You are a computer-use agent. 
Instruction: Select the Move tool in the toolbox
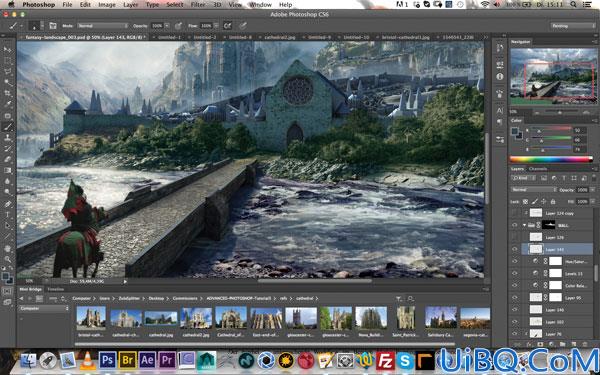tap(7, 49)
